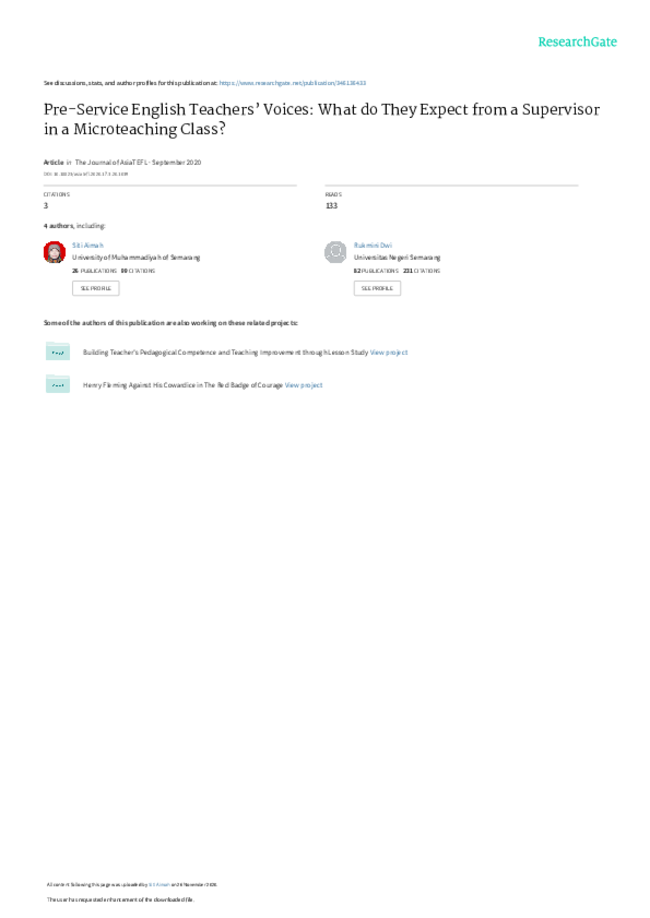Open Siti Aimah's author name link
The image size is (650, 918).
[x=88, y=245]
